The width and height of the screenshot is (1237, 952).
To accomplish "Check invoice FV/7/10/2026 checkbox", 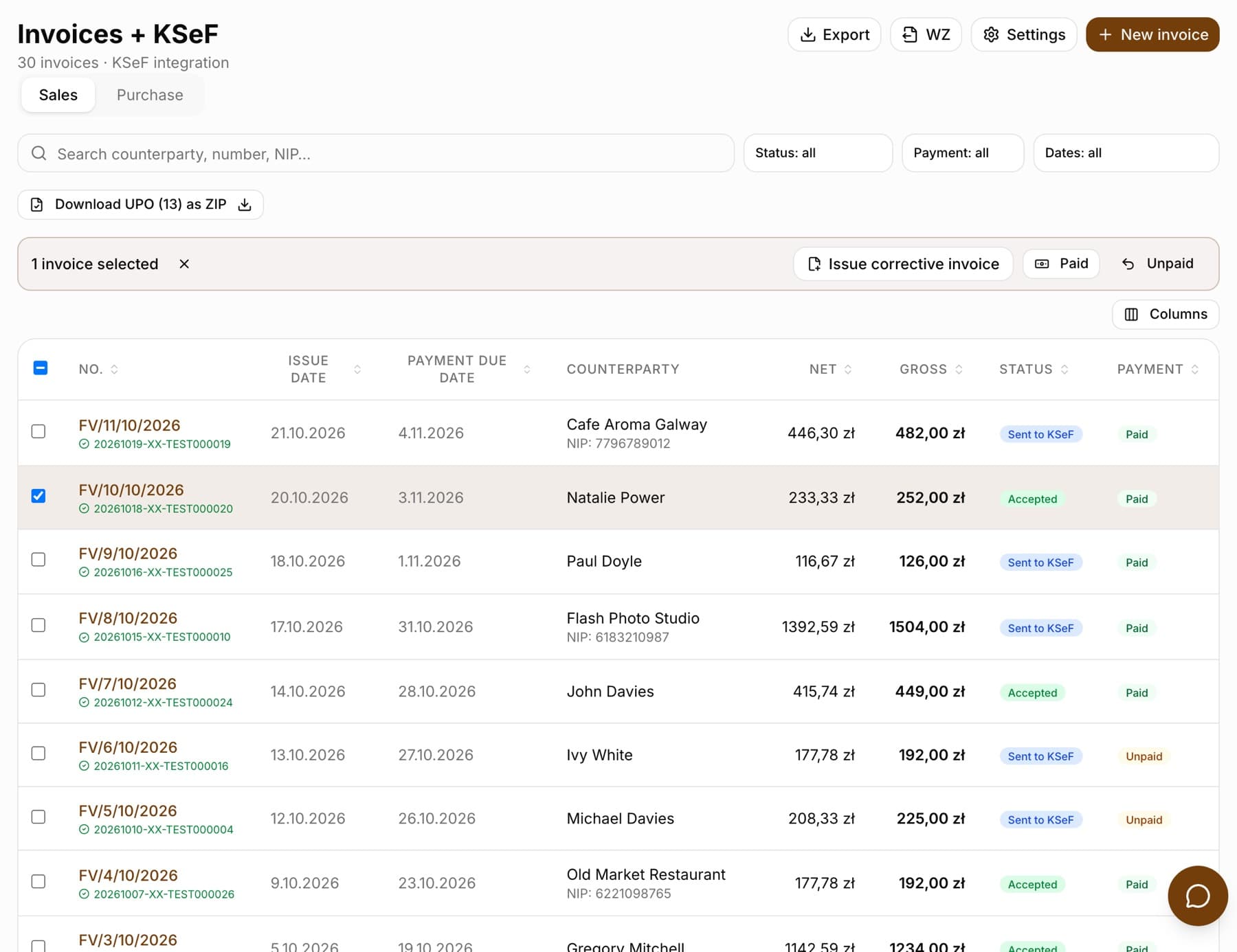I will [38, 690].
